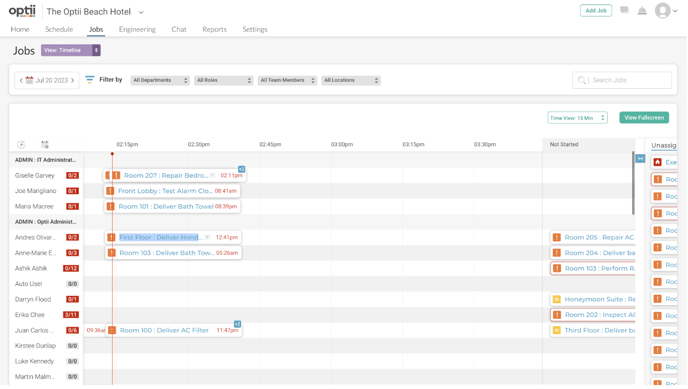Click priority icon on Room 205 Repair AC
Image resolution: width=688 pixels, height=389 pixels.
coord(557,237)
